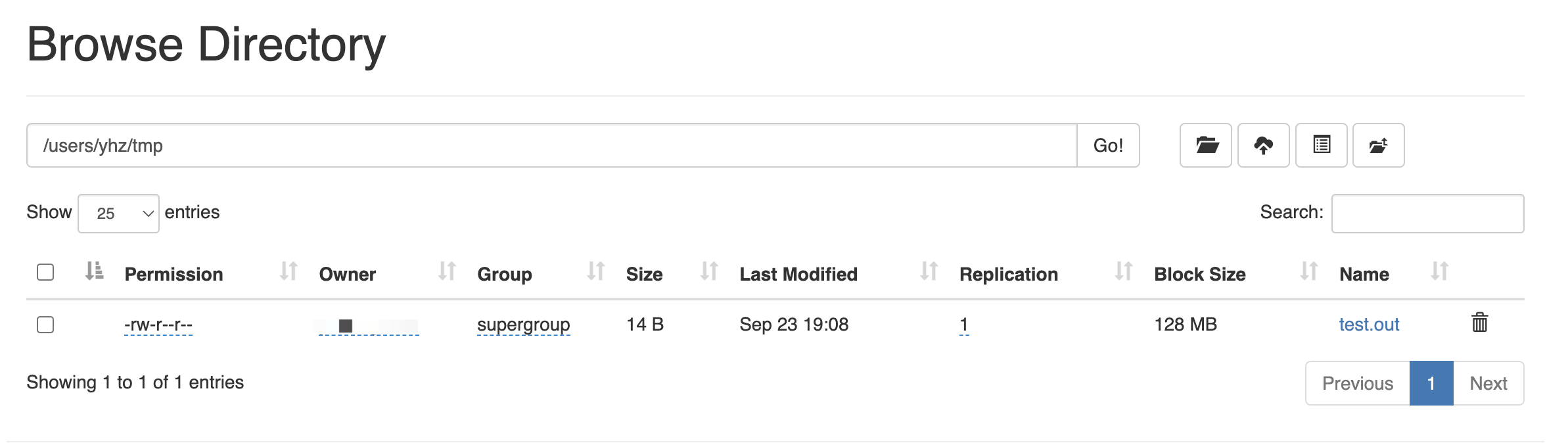Click the parent directory folder-arrow icon

coord(1378,145)
